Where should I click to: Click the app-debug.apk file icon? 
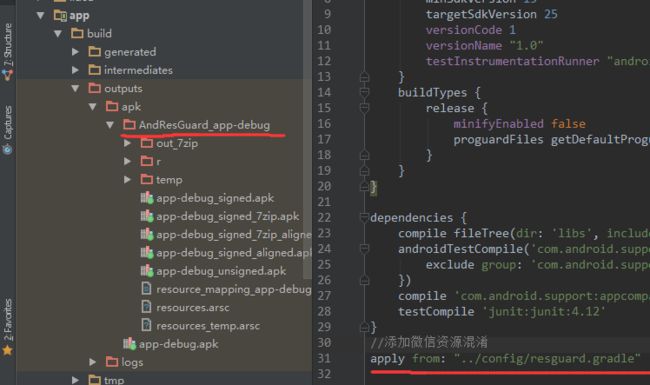pyautogui.click(x=129, y=344)
